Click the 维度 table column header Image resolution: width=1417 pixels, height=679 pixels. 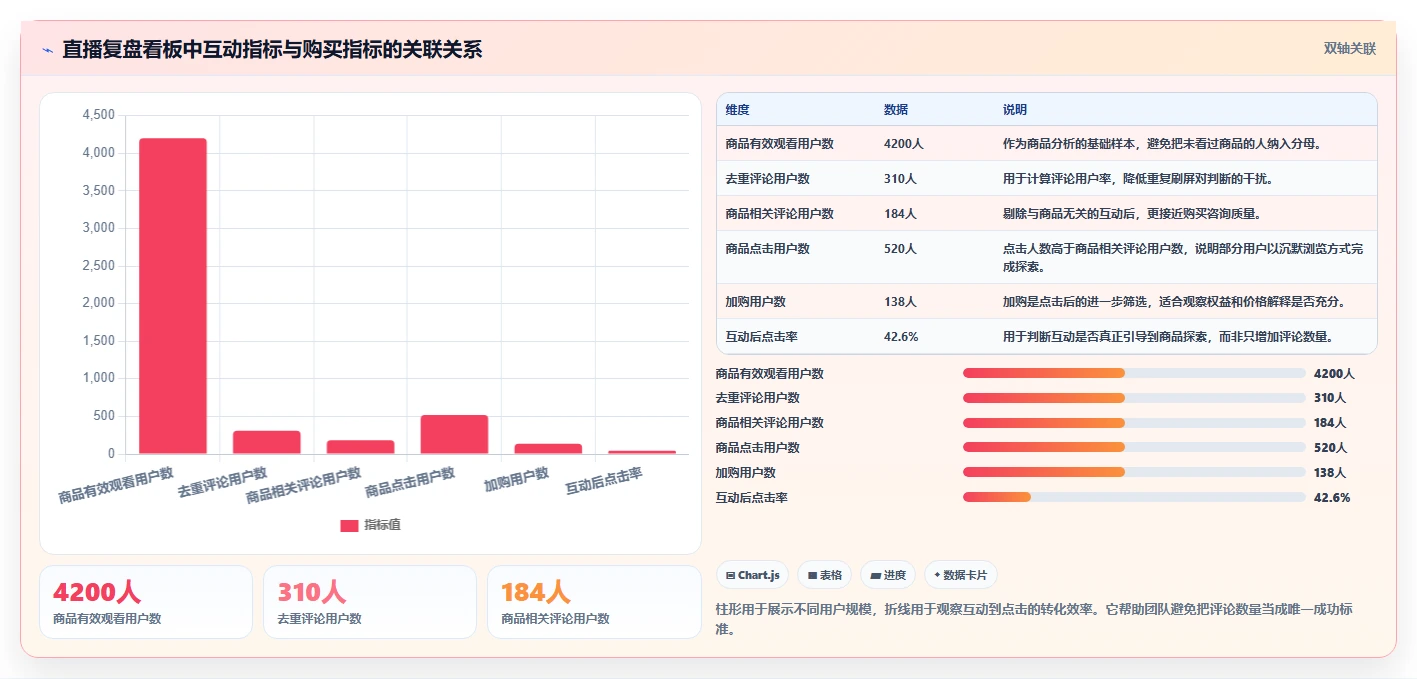(738, 110)
